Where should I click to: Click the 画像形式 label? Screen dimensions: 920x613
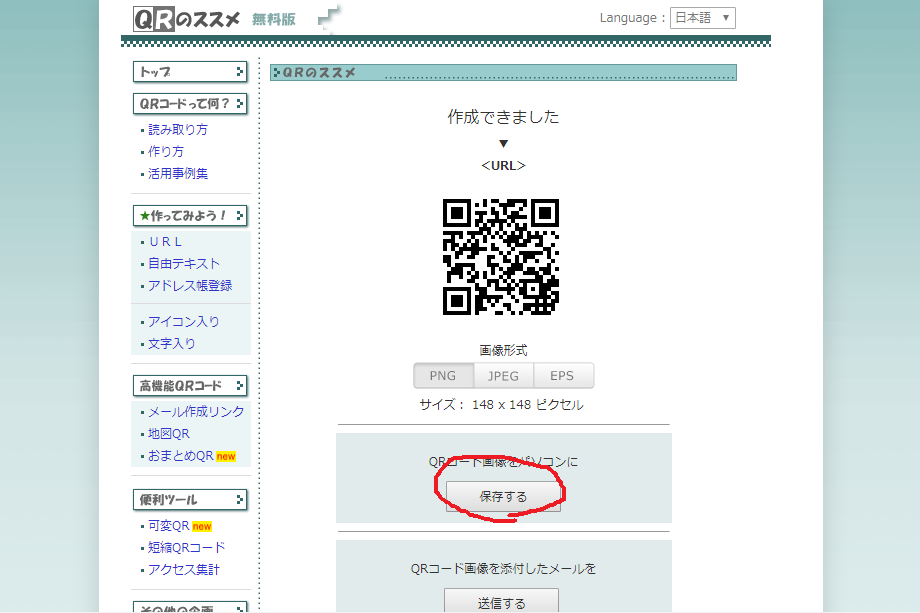(503, 350)
